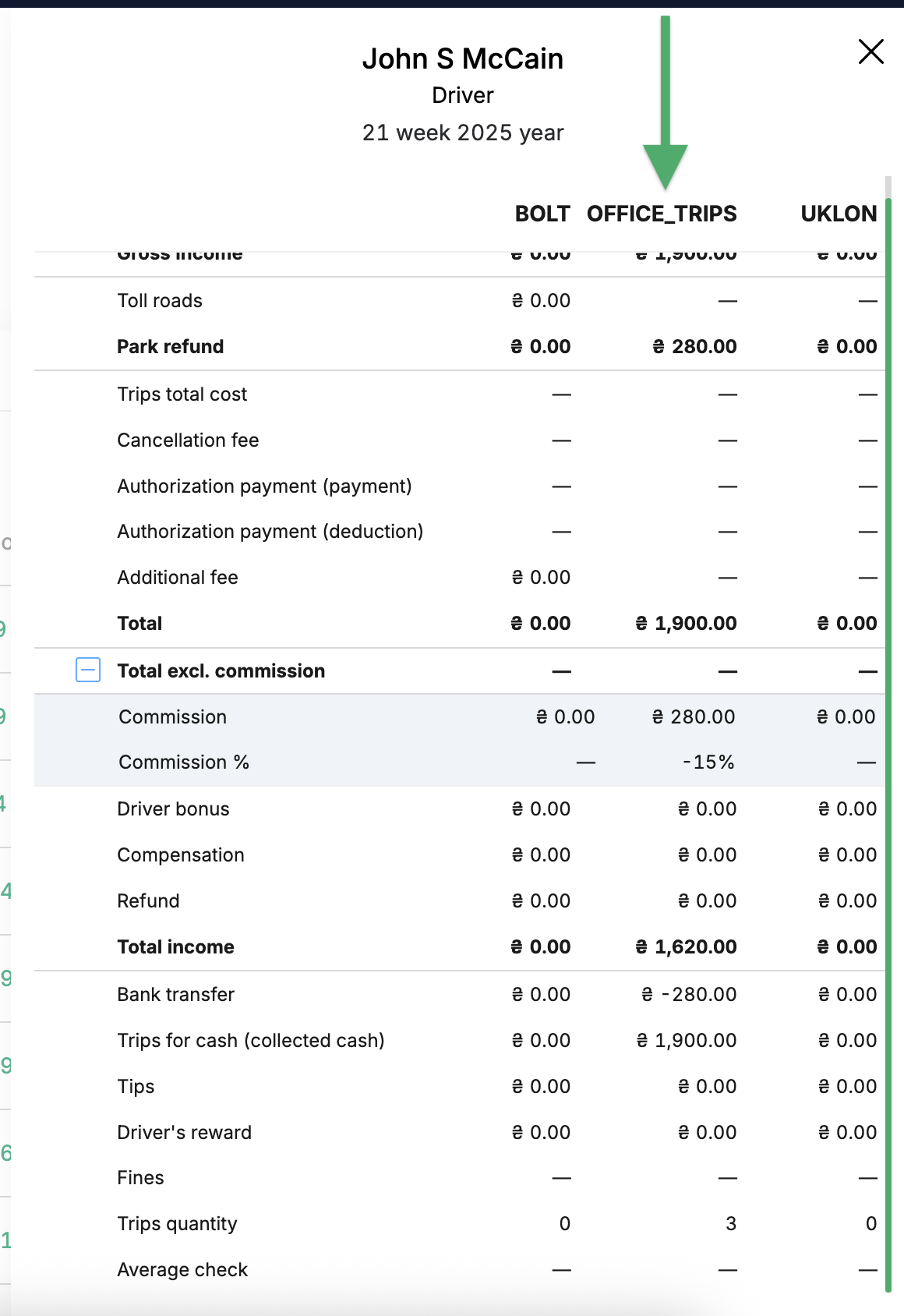Select the Driver's reward OFFICE_TRIPS value ₴ 0.00
This screenshot has height=1316, width=904.
coord(708,1133)
